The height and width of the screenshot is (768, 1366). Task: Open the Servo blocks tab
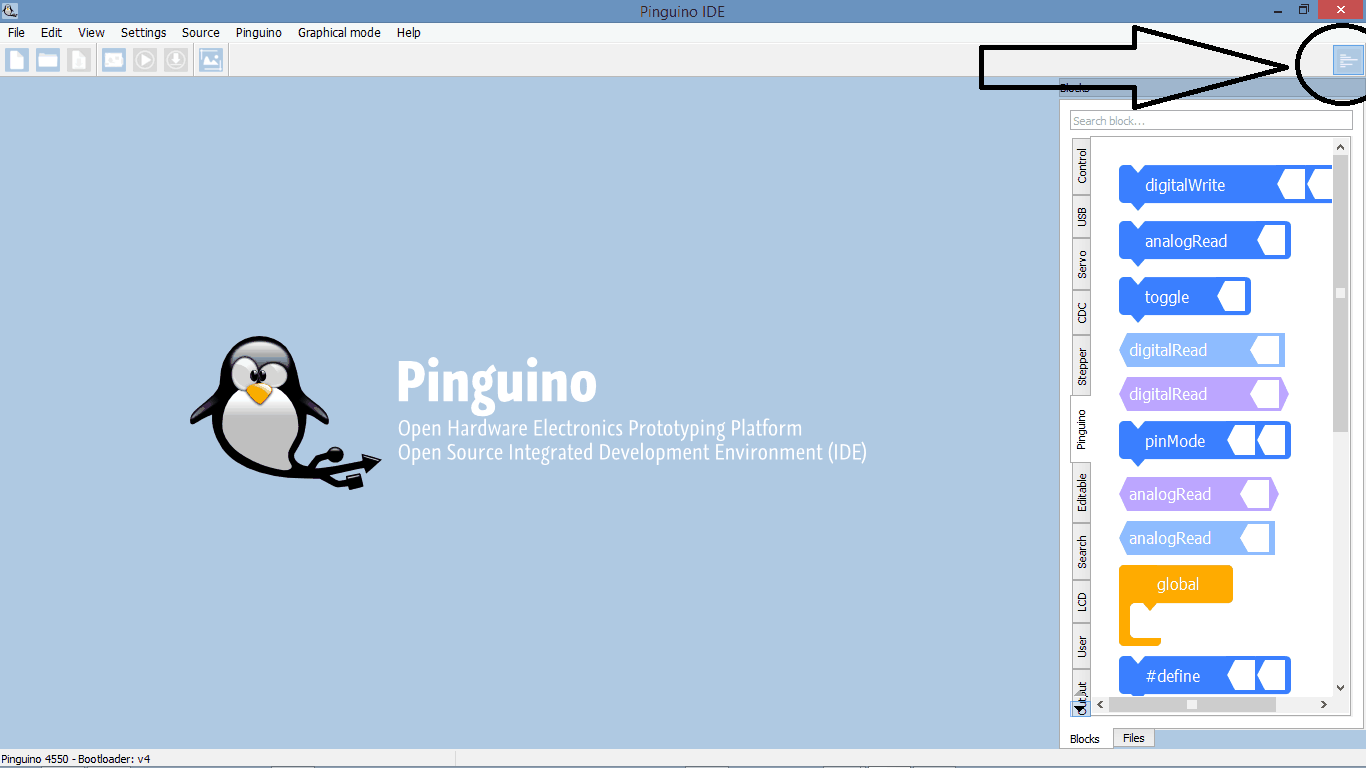point(1081,264)
